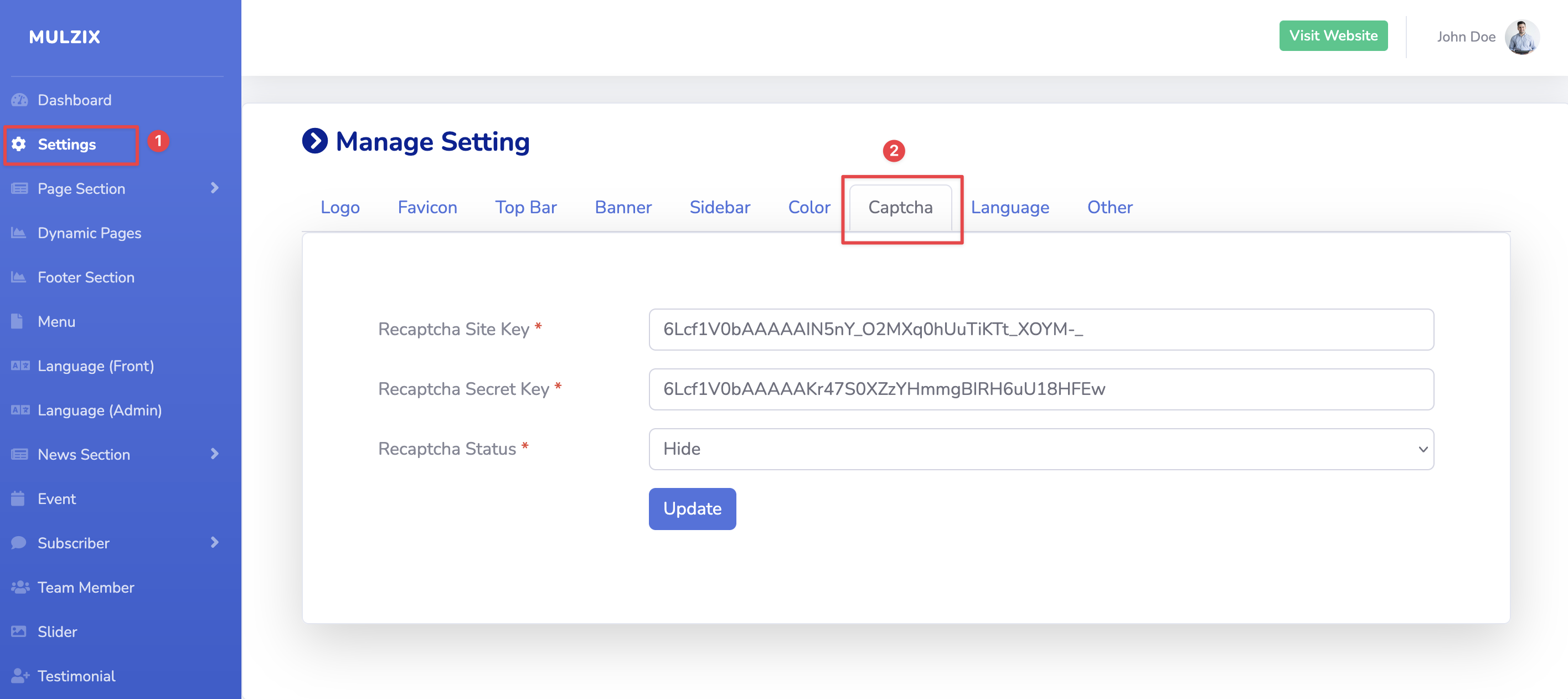
Task: Click the Menu file icon
Action: 17,321
